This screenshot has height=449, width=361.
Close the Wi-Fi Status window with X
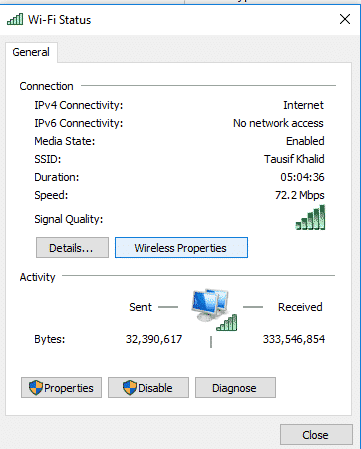[x=345, y=19]
